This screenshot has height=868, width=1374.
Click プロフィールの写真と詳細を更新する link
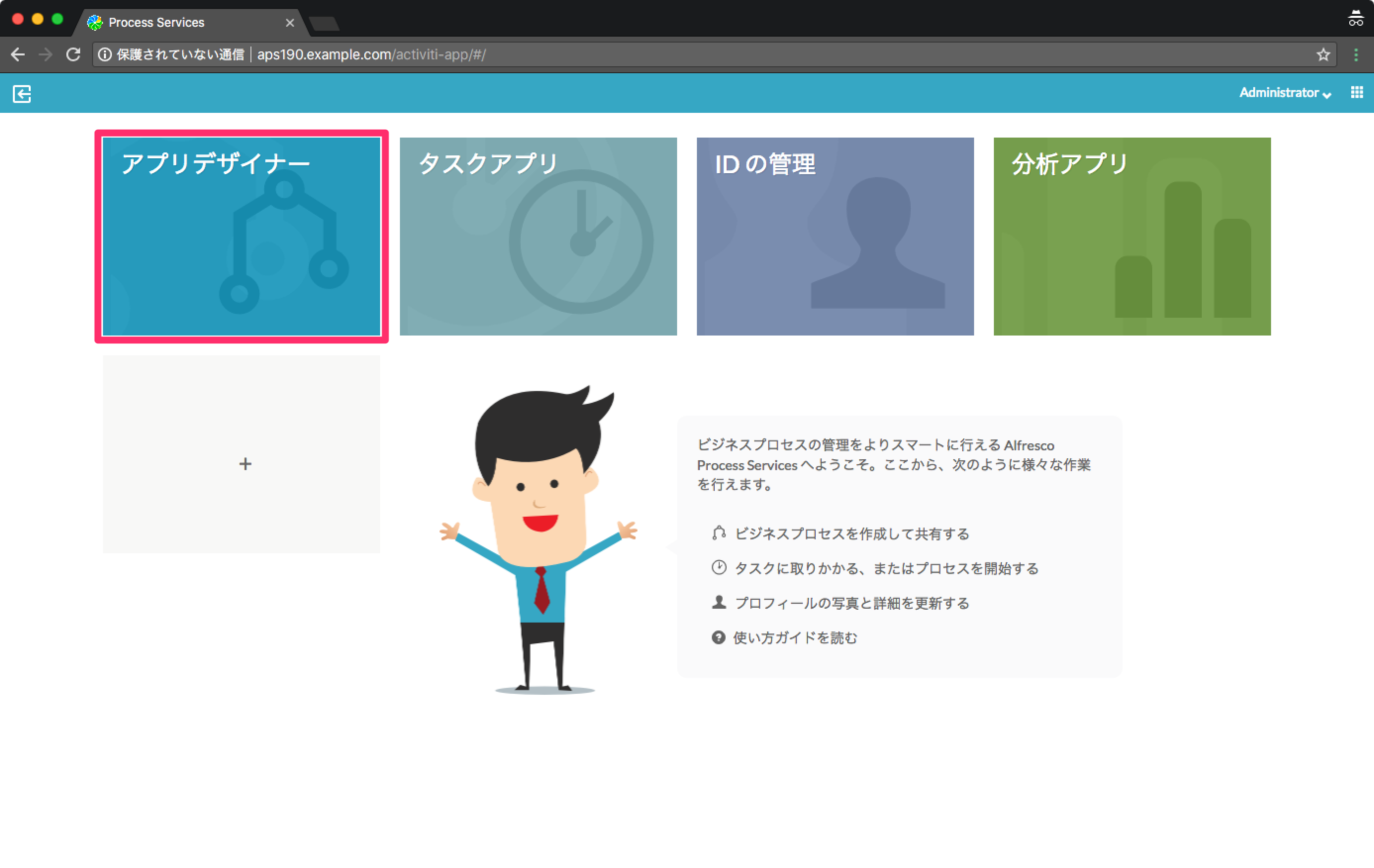[852, 603]
